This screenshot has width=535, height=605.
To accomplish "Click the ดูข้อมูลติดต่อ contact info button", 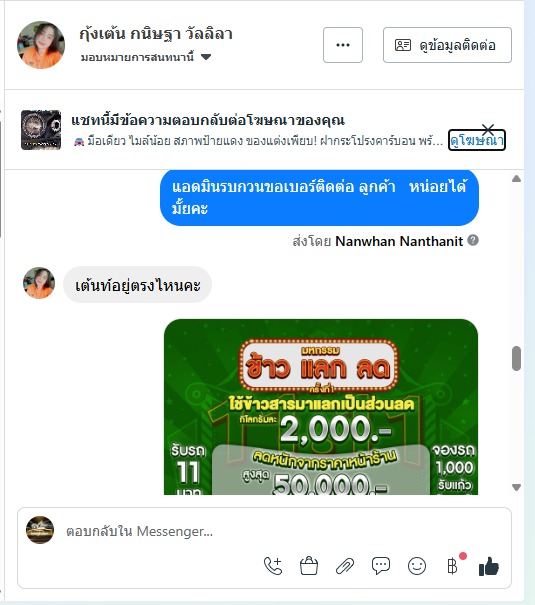I will (x=447, y=45).
